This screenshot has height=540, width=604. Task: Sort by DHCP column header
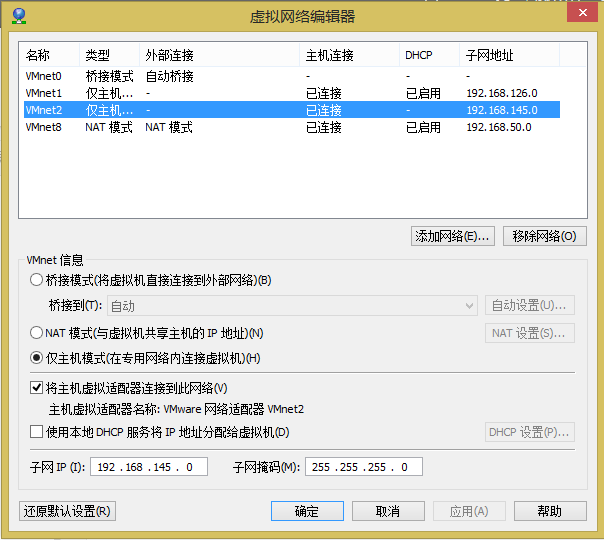430,55
